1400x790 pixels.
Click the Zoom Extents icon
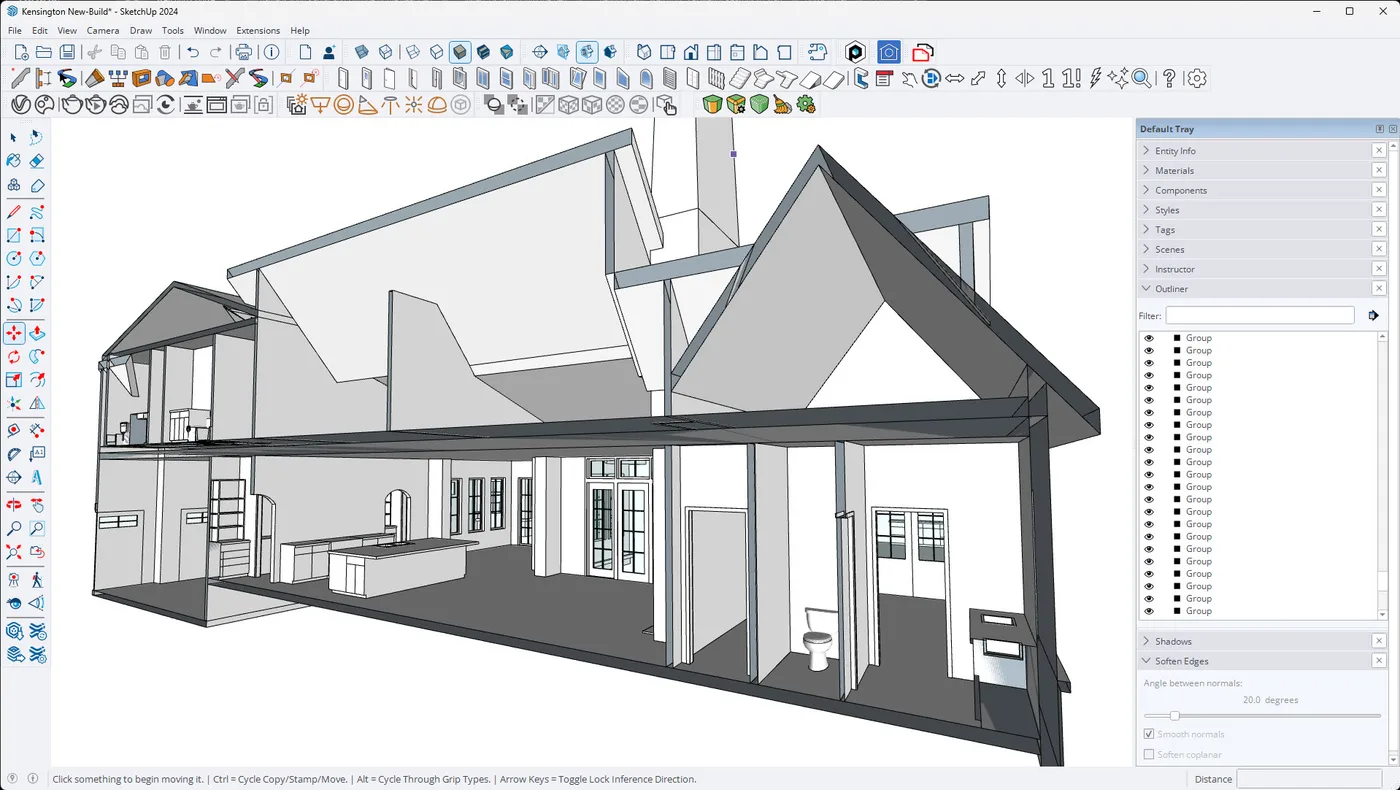[x=13, y=553]
